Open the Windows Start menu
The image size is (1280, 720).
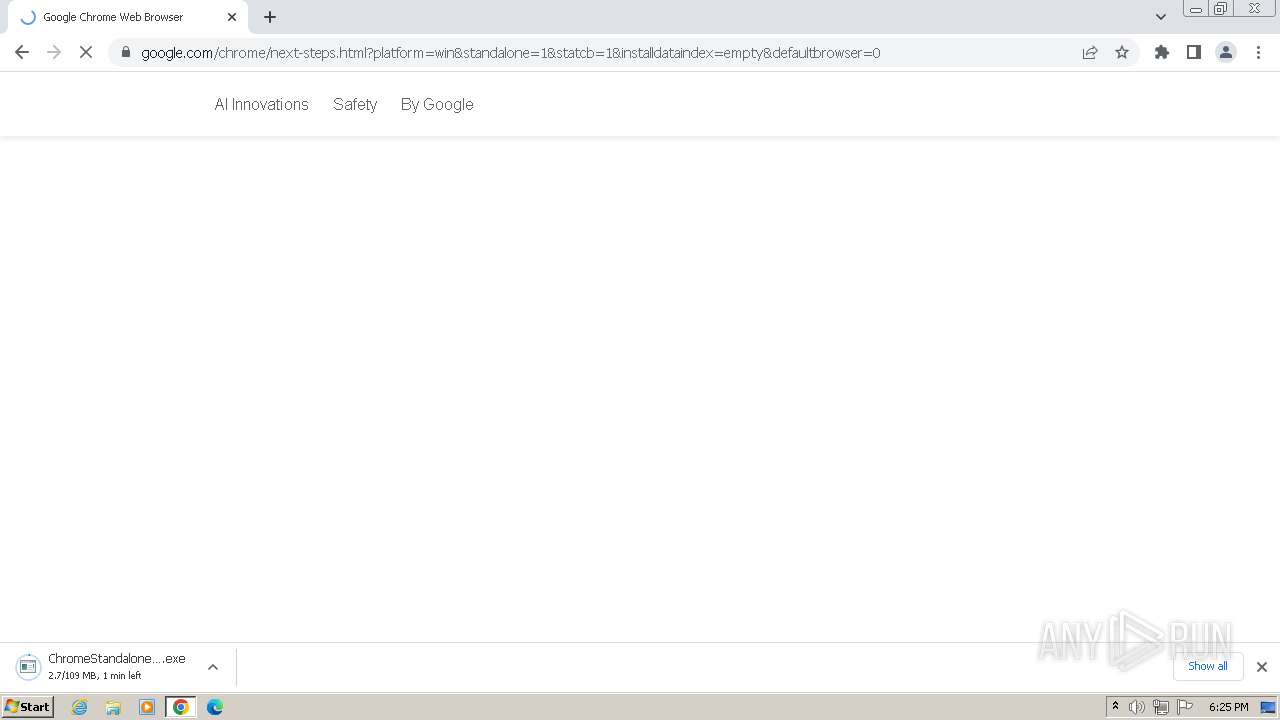[27, 707]
